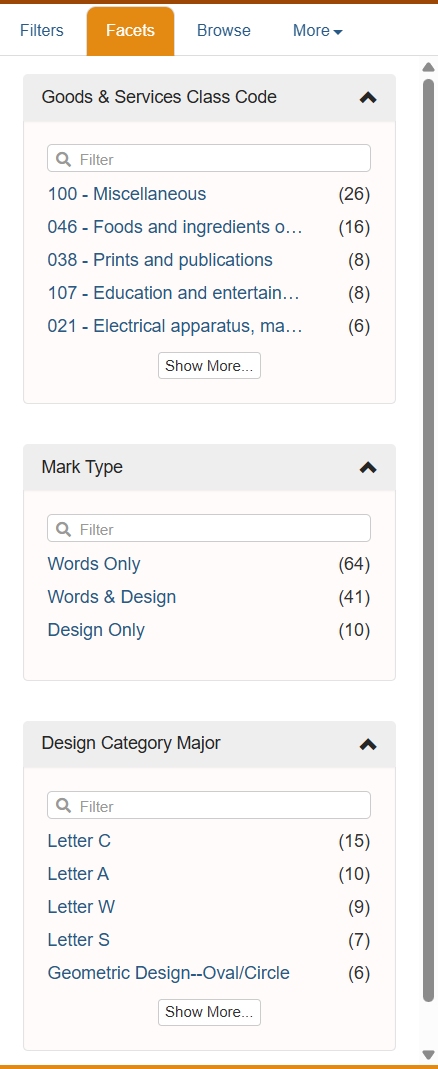Click the Design Category Filter input

click(x=209, y=805)
